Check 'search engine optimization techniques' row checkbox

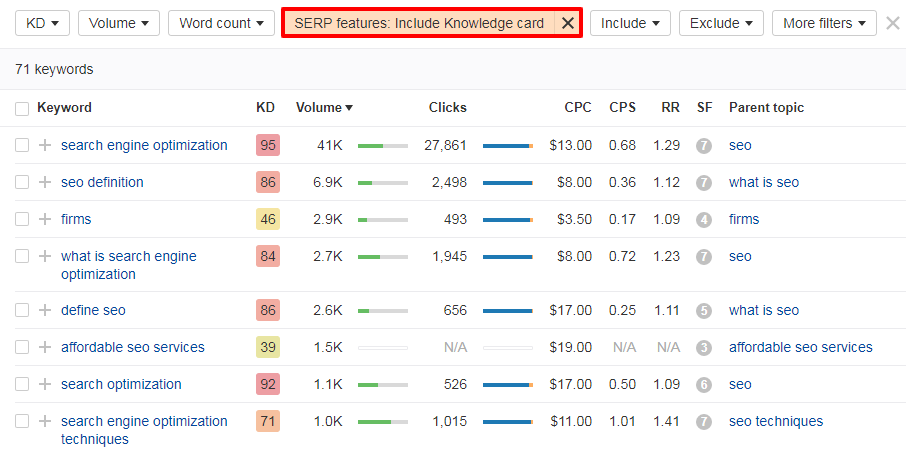point(22,421)
